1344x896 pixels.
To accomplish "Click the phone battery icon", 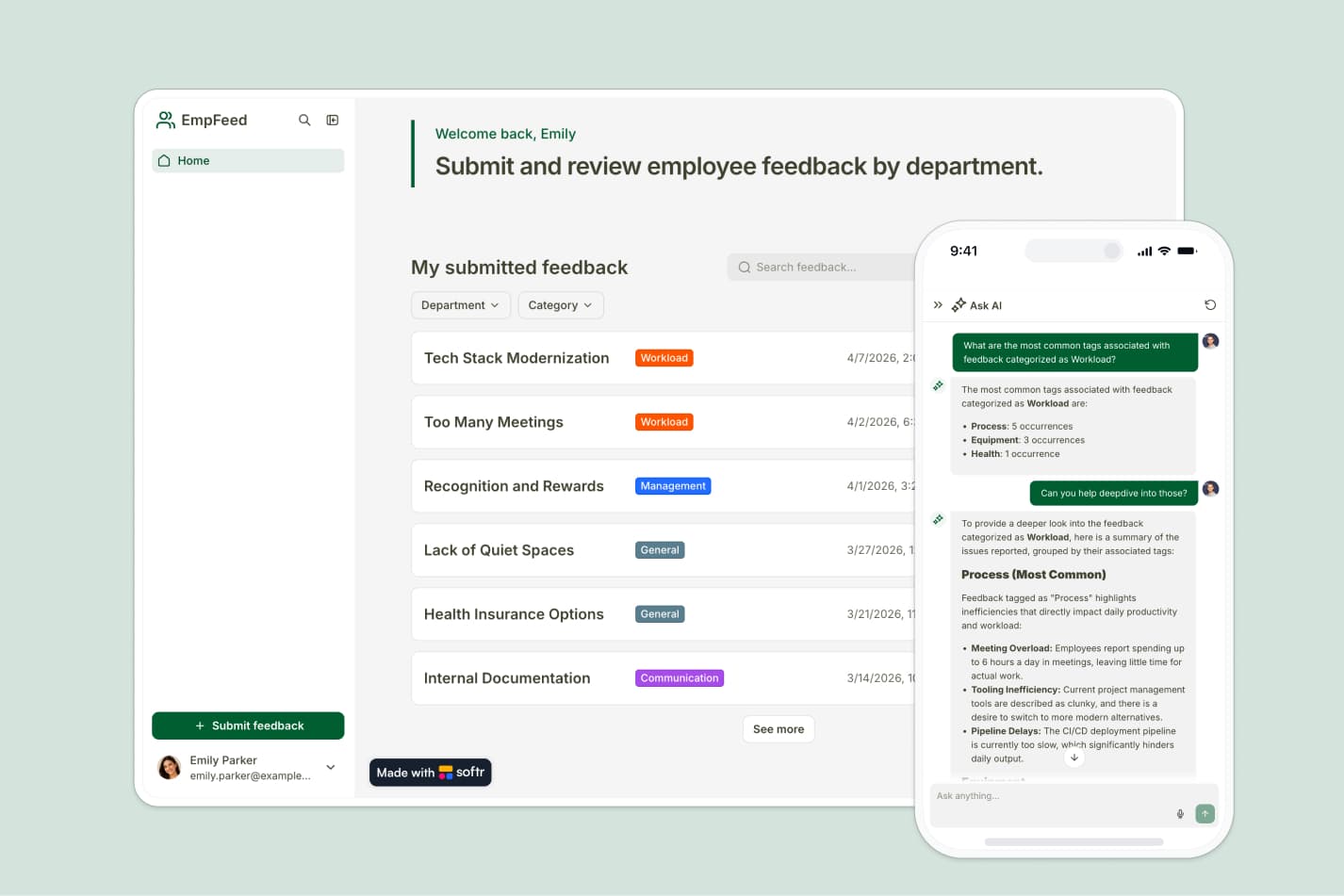I will click(x=1188, y=251).
